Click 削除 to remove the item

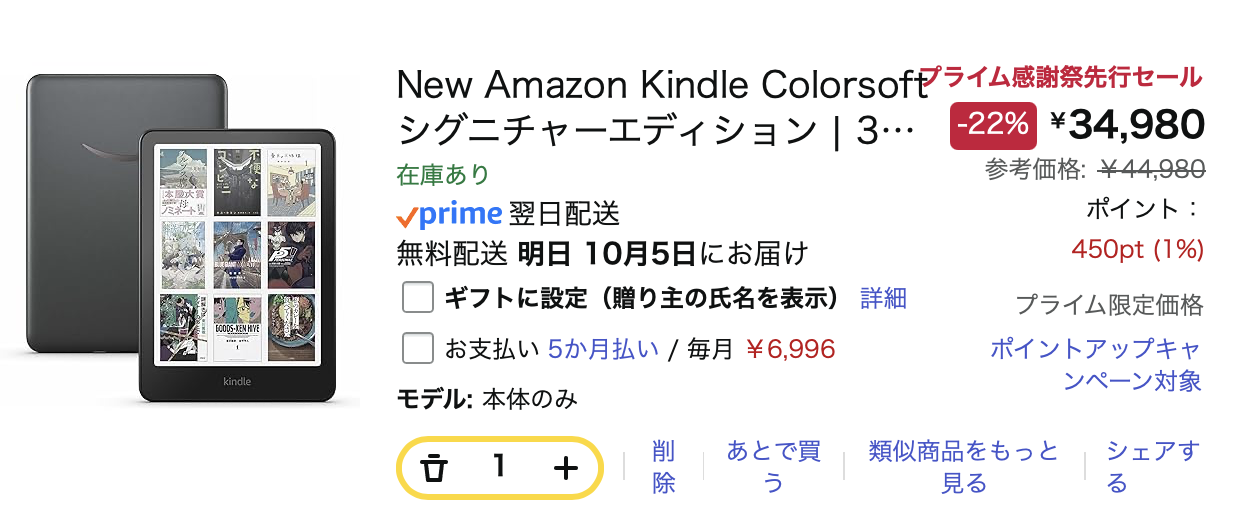coord(664,467)
